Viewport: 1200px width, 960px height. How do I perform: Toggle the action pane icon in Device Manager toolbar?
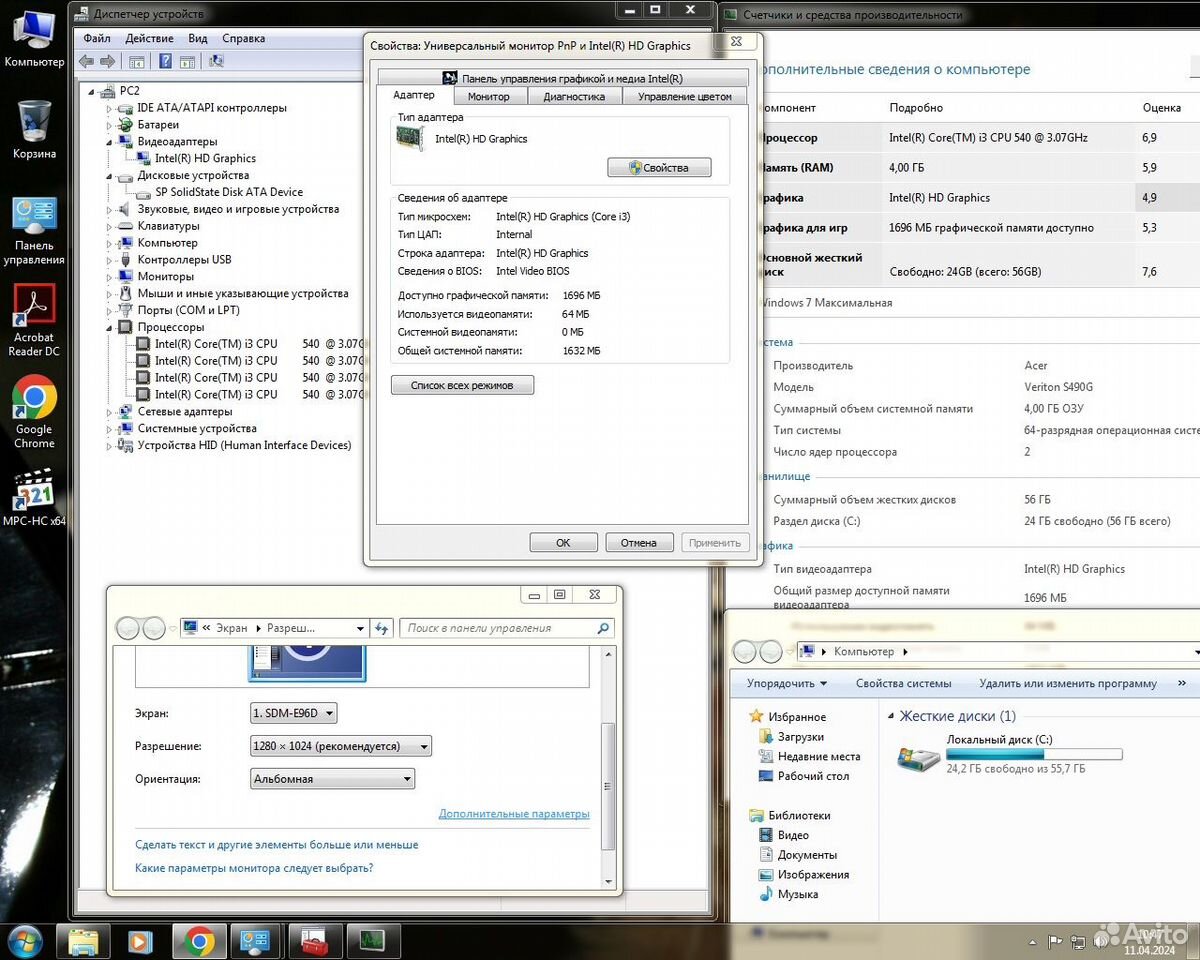click(x=186, y=61)
